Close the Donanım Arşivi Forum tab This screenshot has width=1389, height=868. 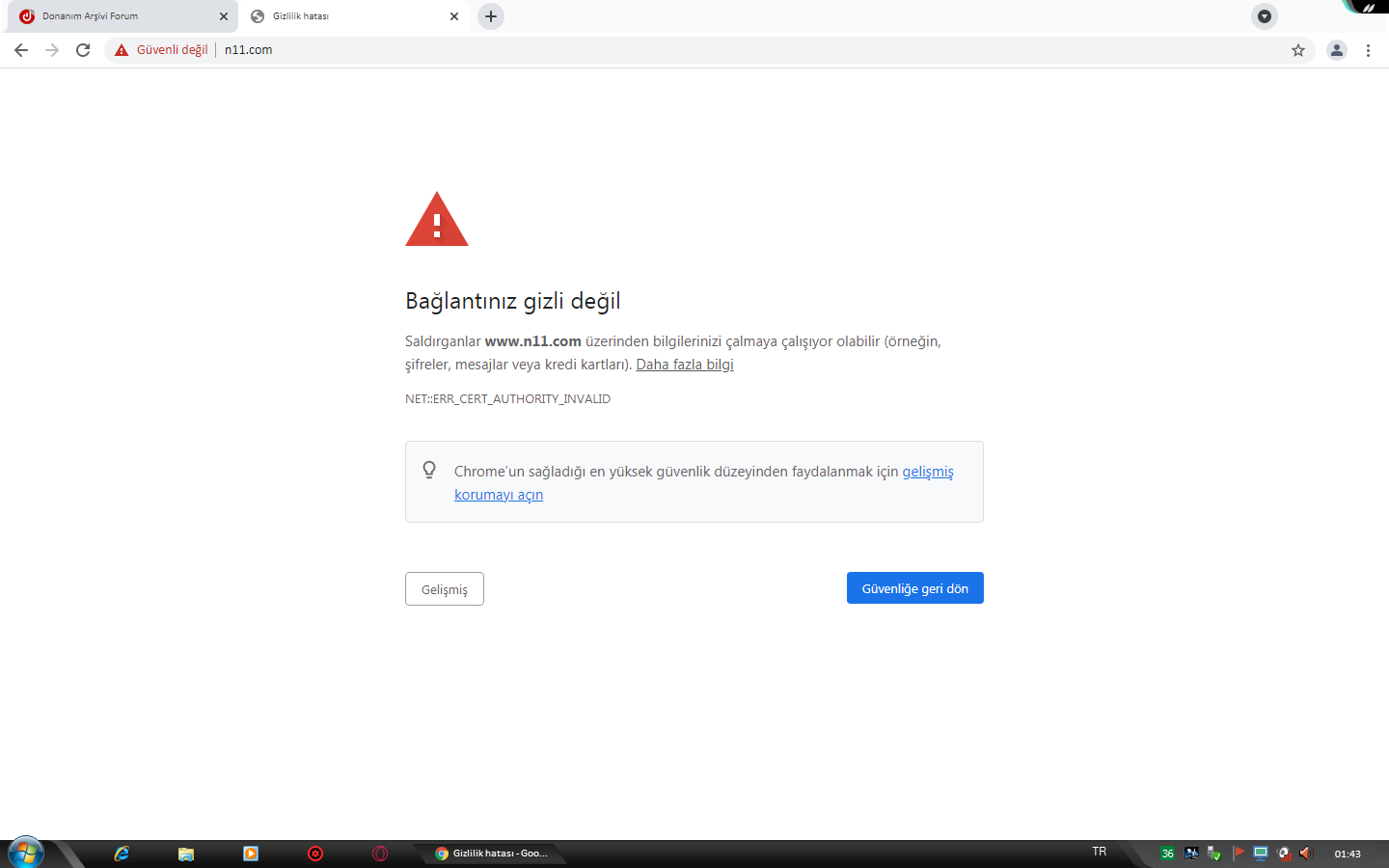224,16
